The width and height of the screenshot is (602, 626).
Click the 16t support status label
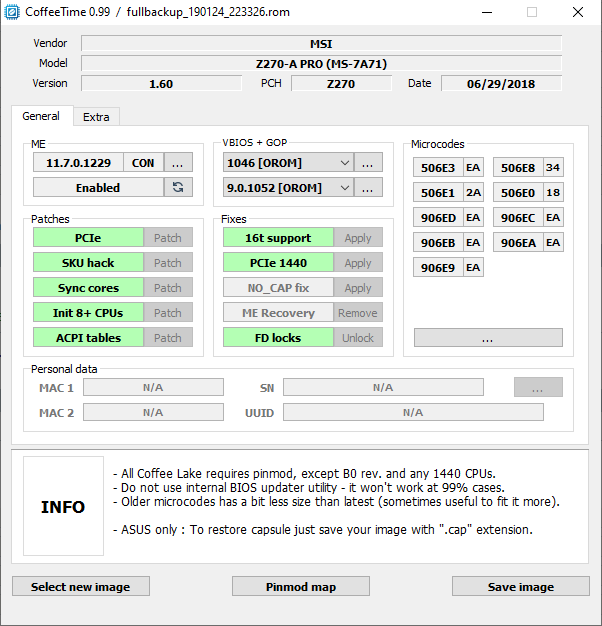(278, 238)
